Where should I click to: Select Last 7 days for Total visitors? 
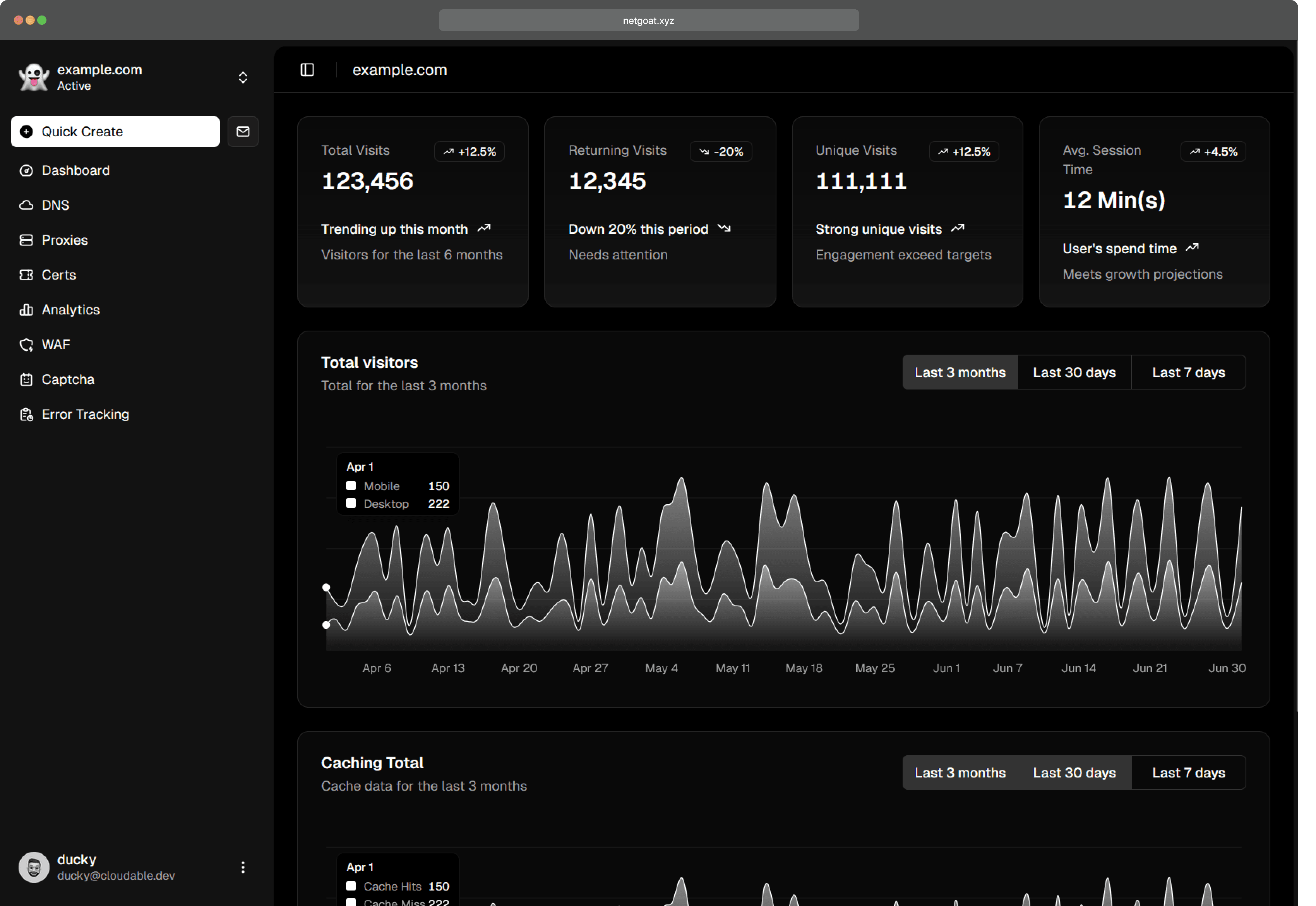(1188, 372)
